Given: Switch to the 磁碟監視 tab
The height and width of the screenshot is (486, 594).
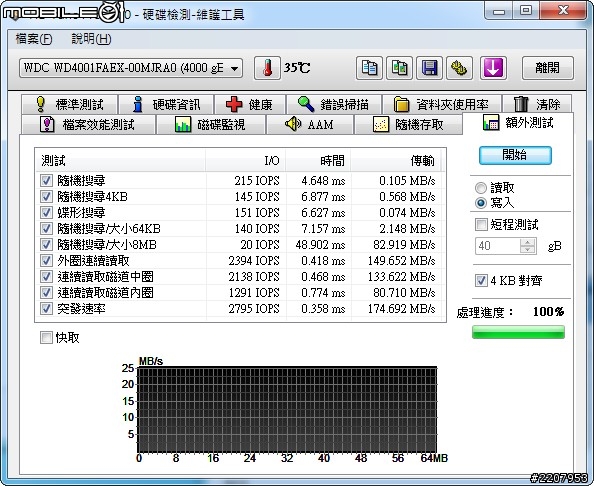Looking at the screenshot, I should [211, 124].
